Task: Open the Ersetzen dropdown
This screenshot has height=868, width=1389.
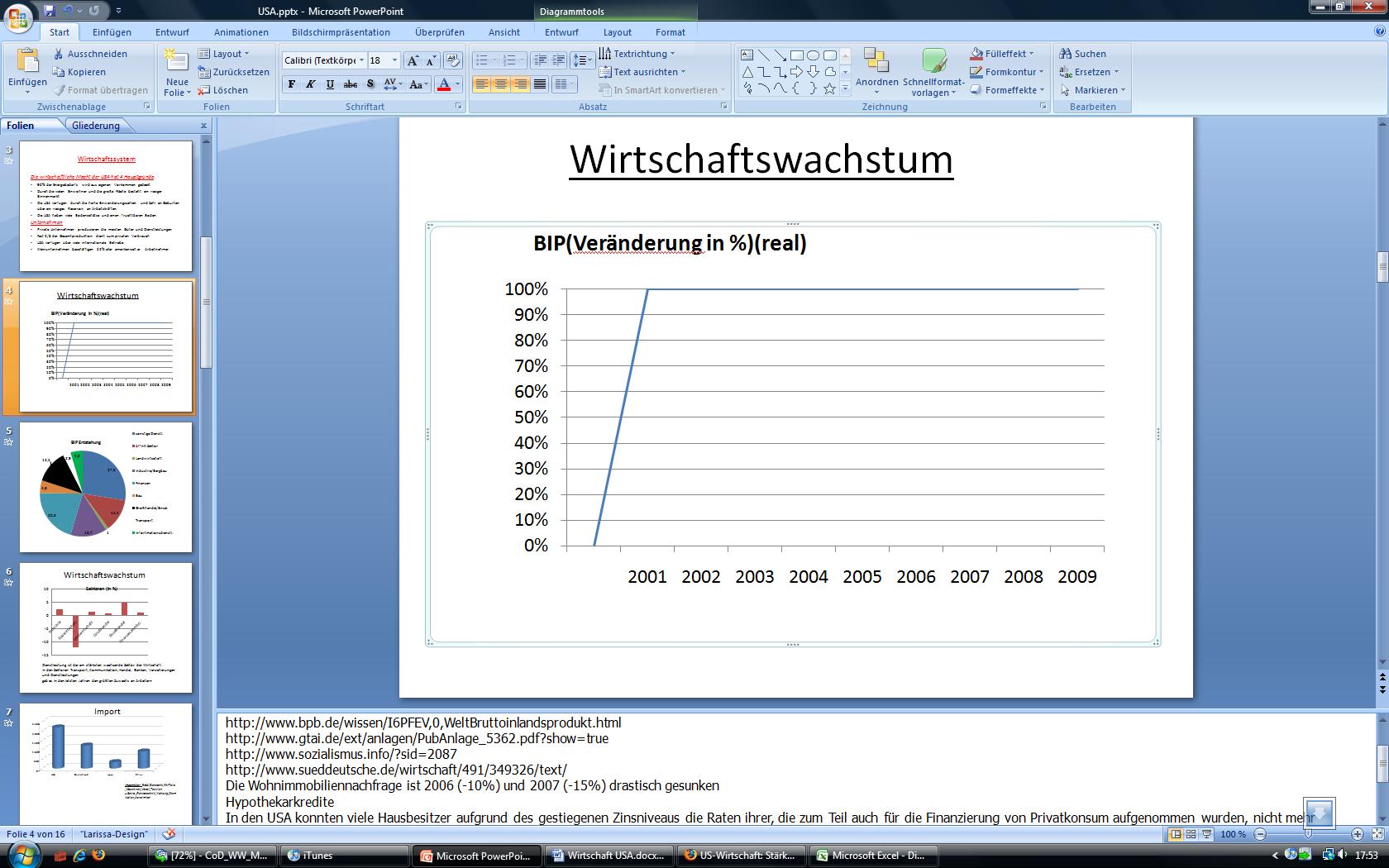Action: tap(1089, 72)
